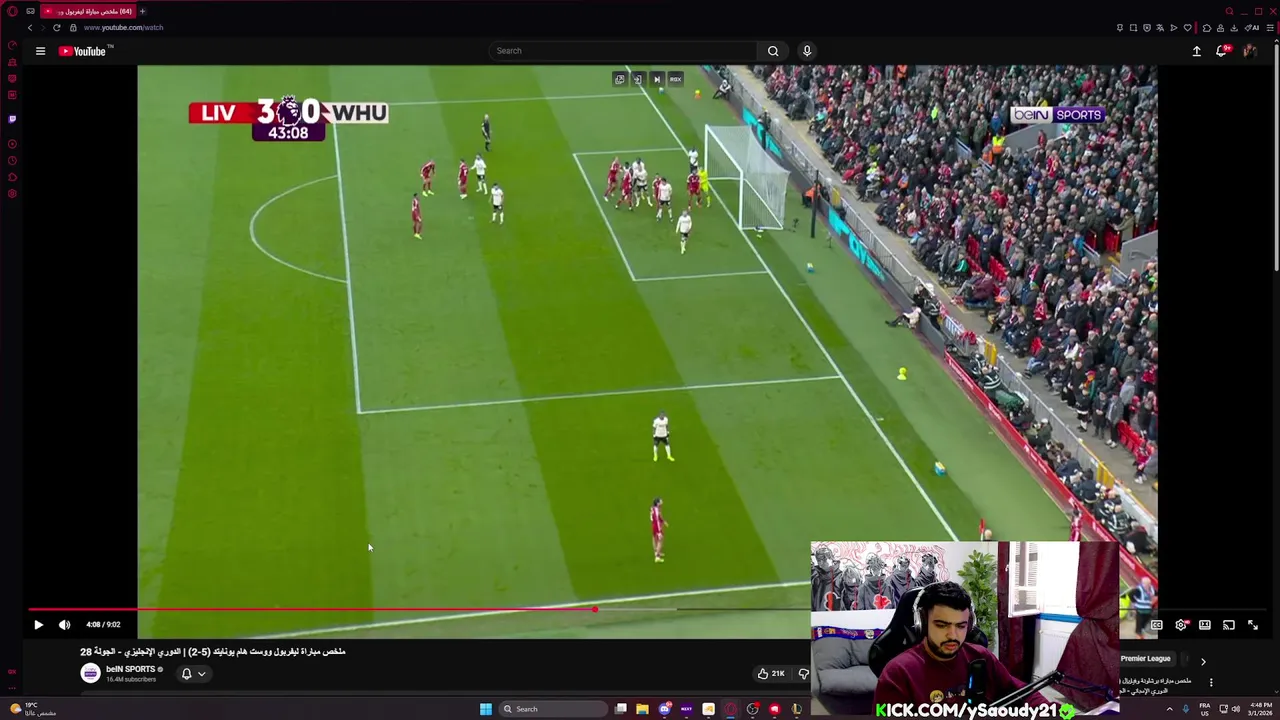Show hidden system tray icons

[x=1169, y=709]
